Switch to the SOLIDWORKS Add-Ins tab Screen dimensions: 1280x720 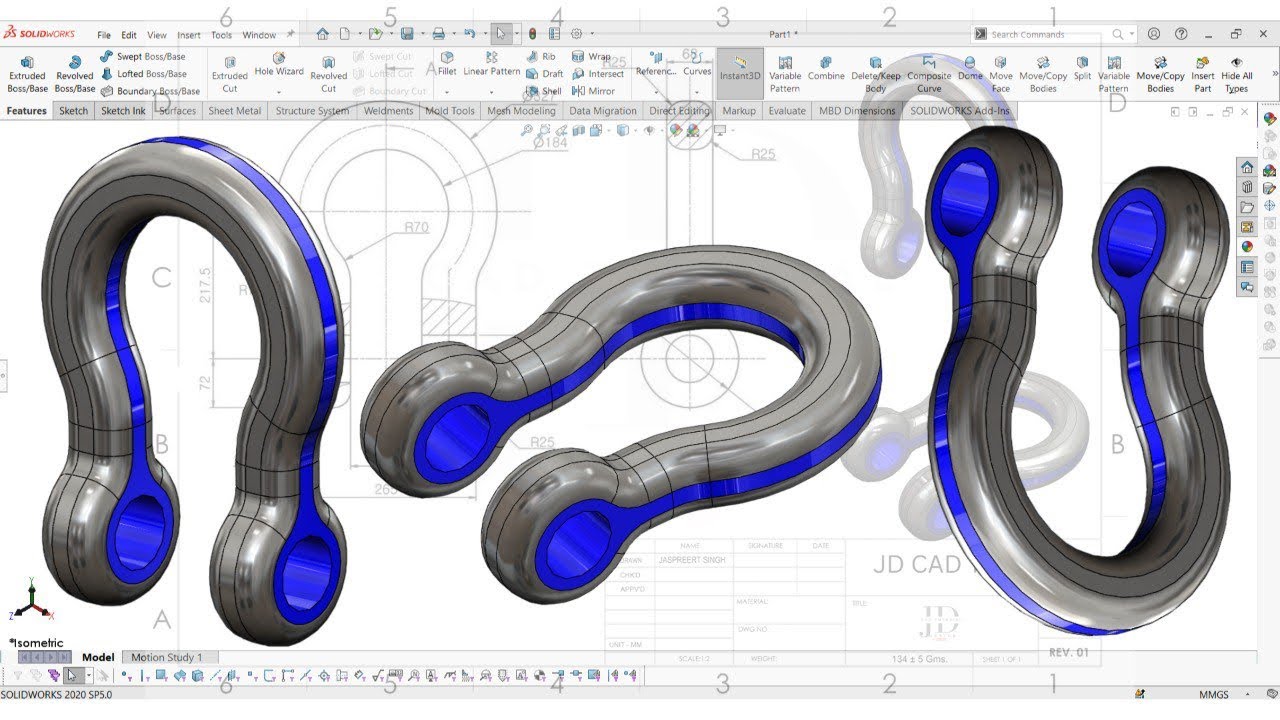coord(960,111)
